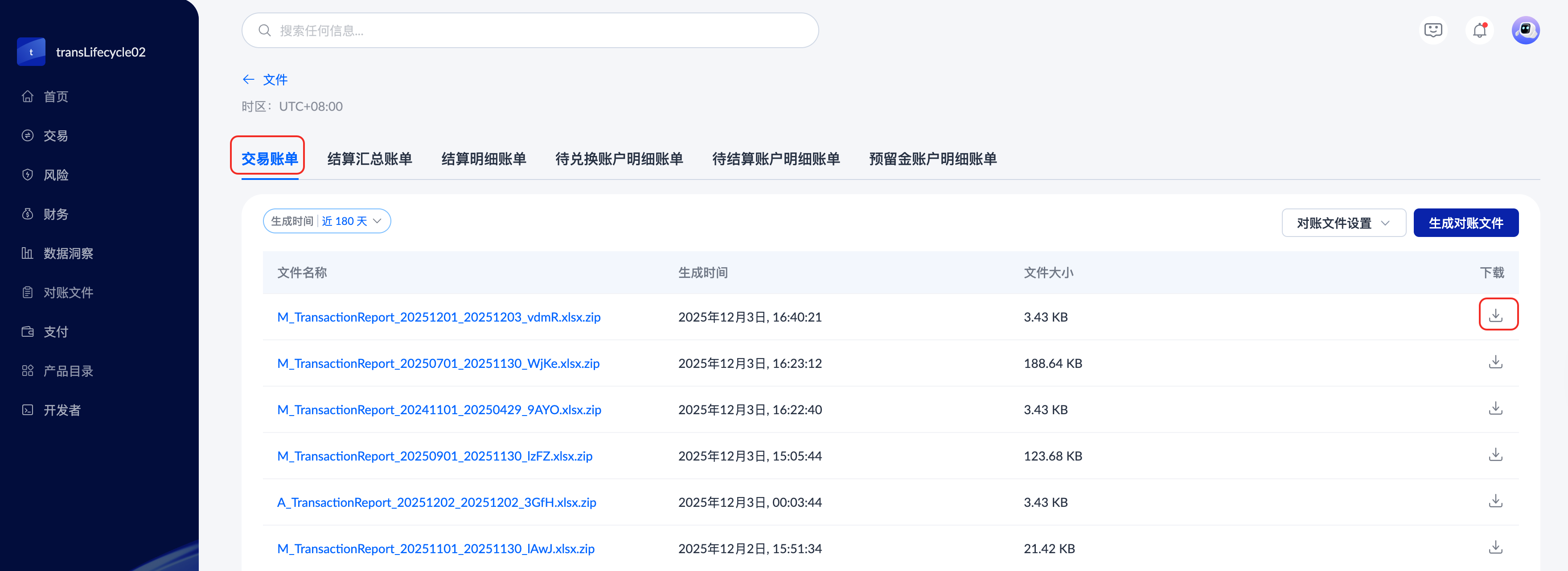Click download icon for 9AYO report

[1495, 408]
